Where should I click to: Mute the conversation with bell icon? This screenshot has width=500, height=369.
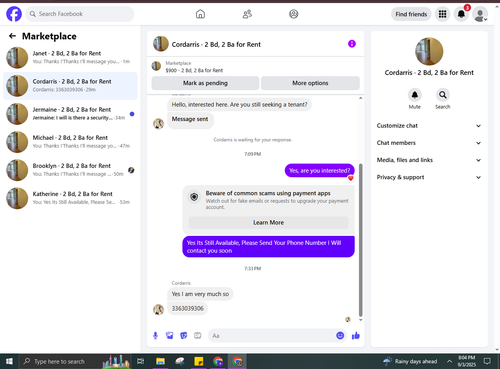click(415, 95)
